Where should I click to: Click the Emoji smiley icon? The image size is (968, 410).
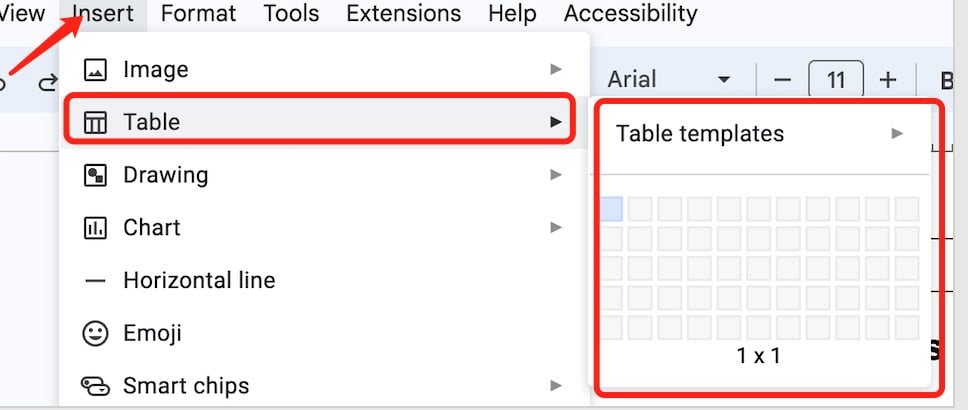95,333
